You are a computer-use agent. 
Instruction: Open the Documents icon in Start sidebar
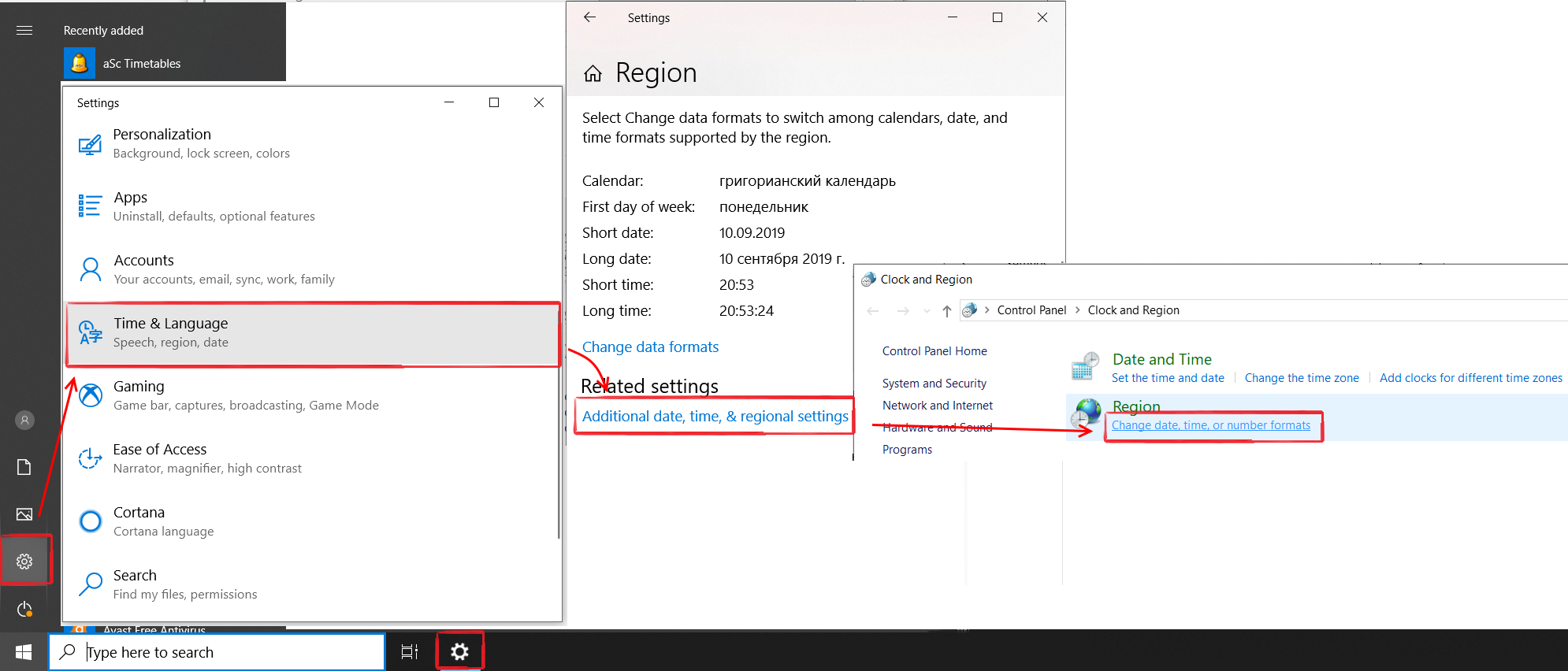pyautogui.click(x=24, y=467)
